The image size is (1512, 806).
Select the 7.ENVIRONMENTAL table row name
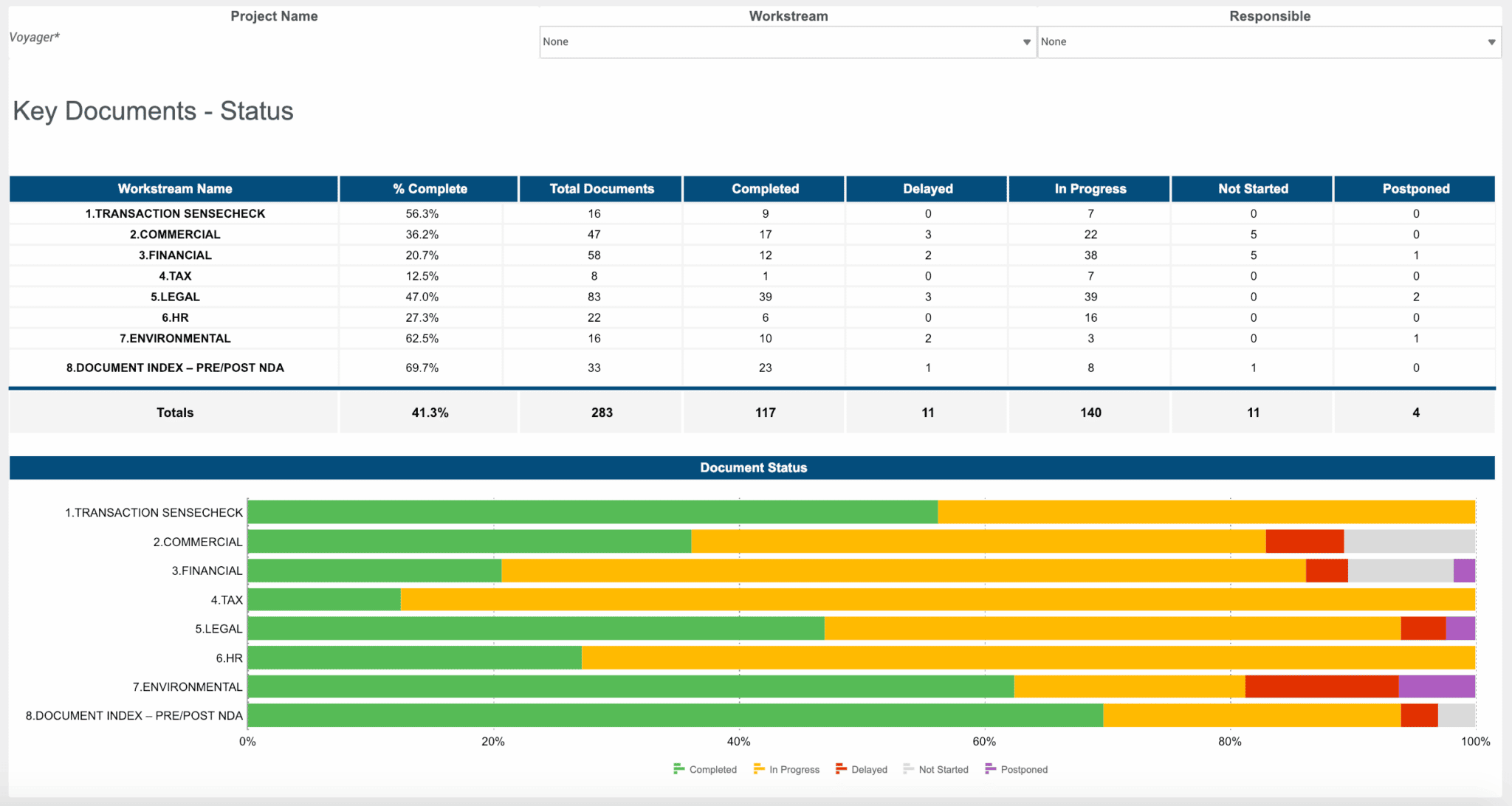(x=175, y=338)
